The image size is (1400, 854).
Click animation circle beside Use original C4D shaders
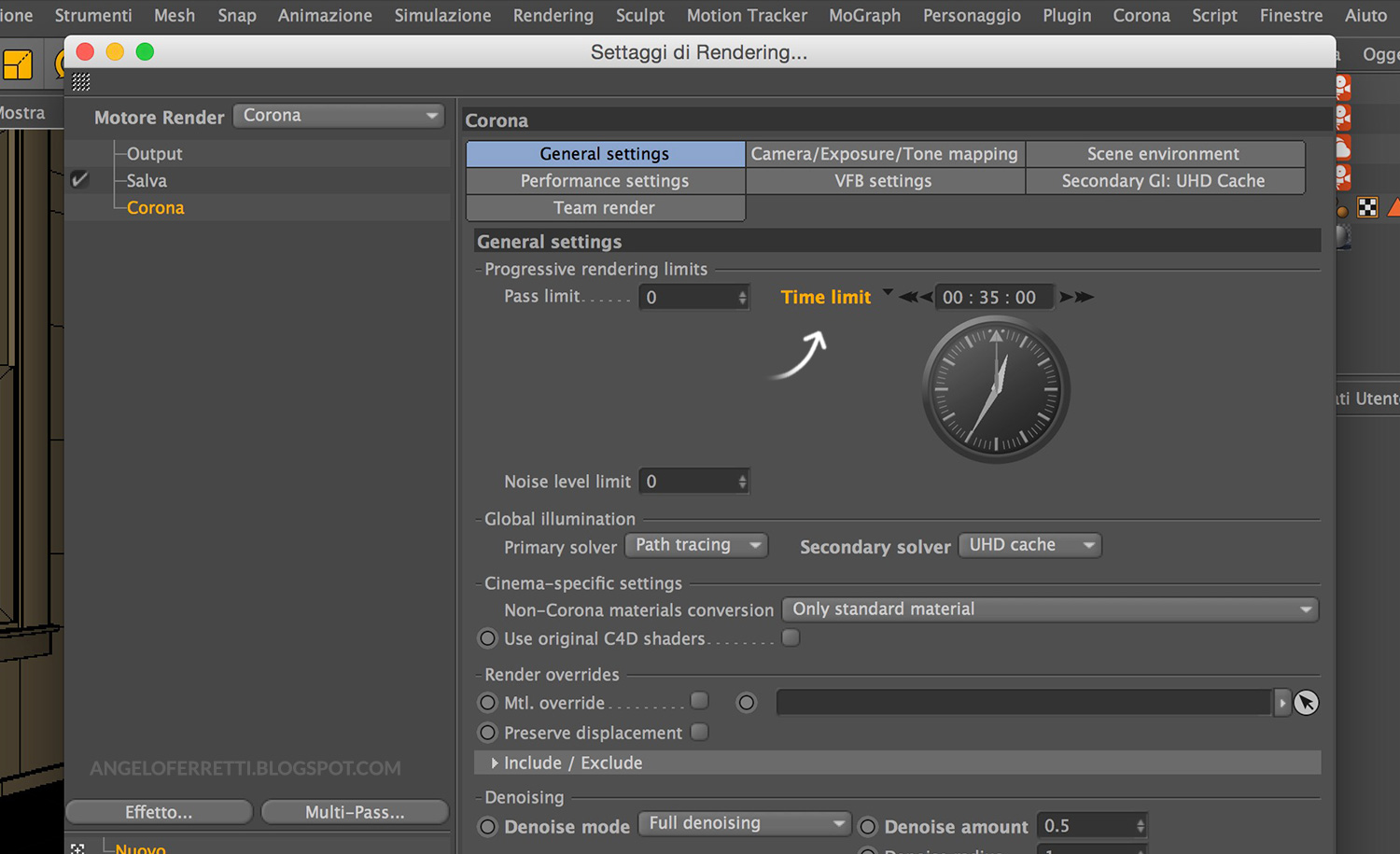(x=487, y=638)
